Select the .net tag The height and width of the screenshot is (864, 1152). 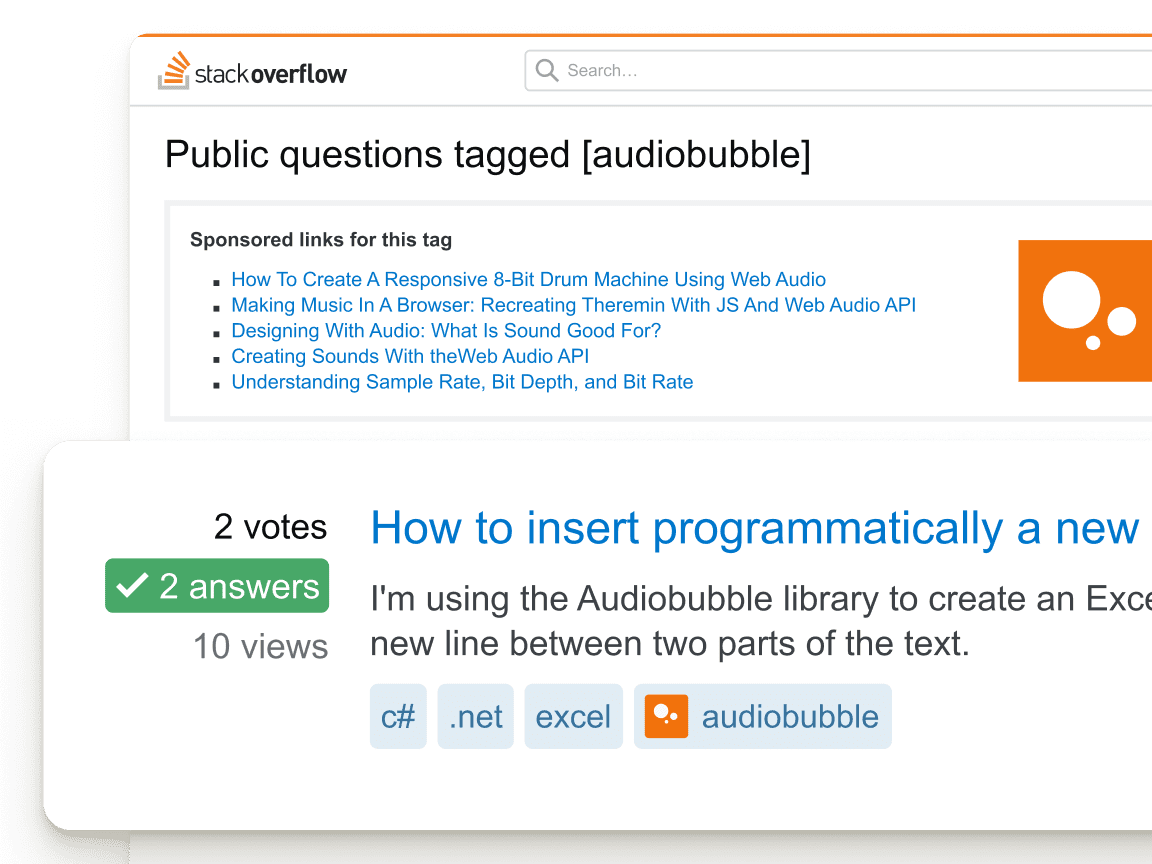(475, 716)
